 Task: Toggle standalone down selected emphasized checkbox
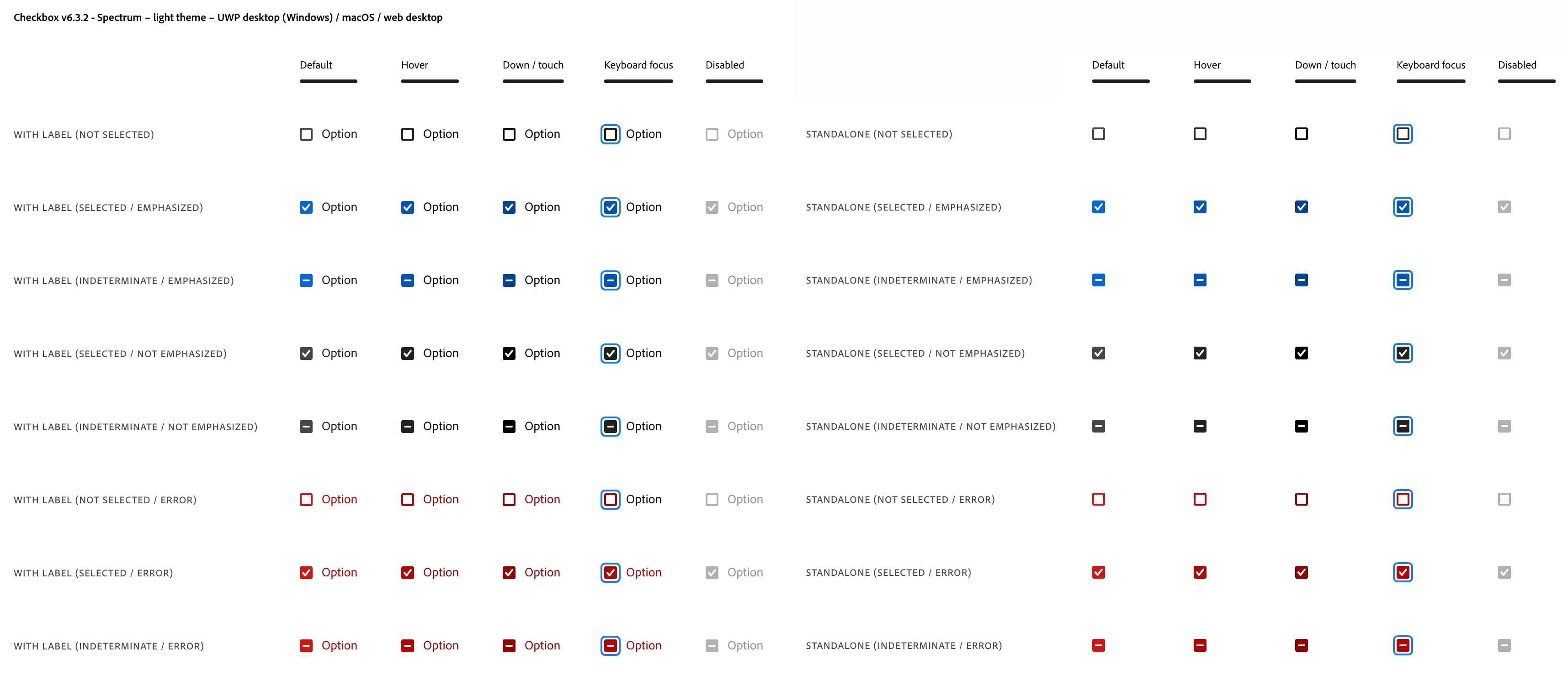(x=1302, y=207)
